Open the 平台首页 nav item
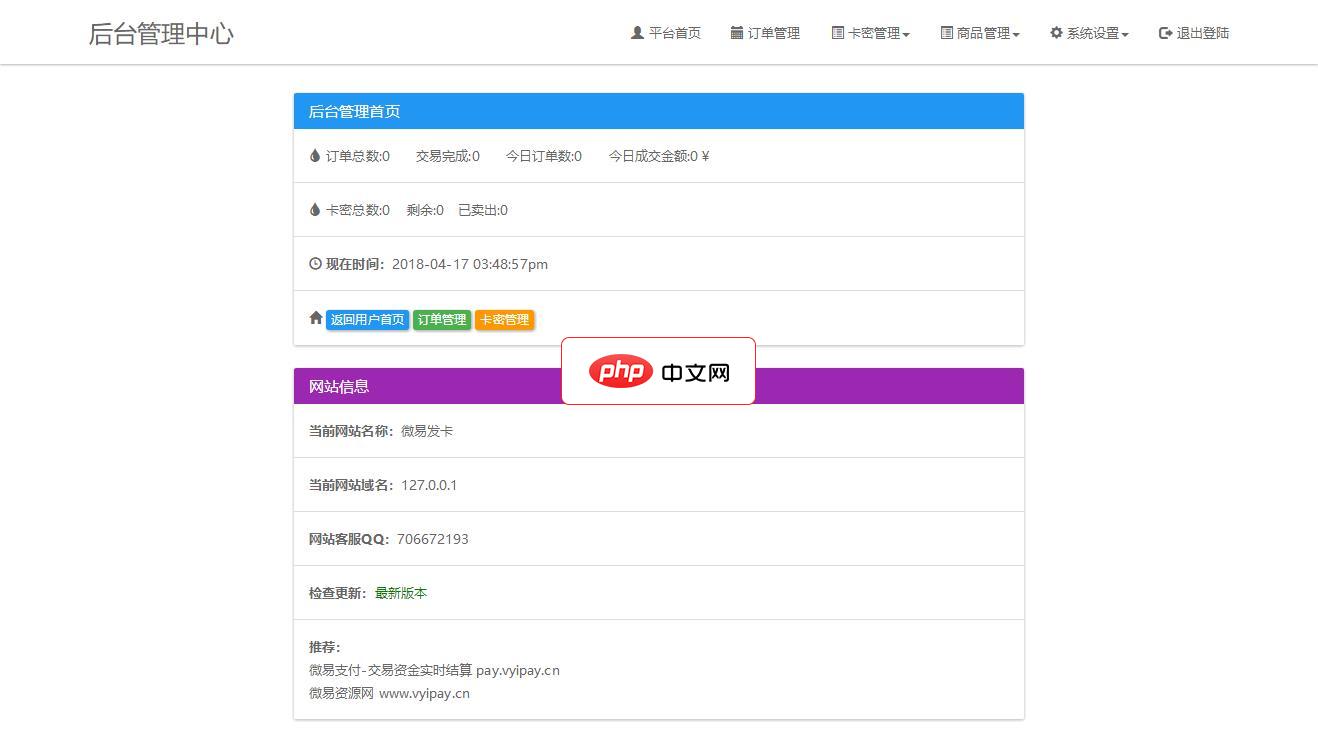Viewport: 1318px width, 742px height. (x=666, y=33)
